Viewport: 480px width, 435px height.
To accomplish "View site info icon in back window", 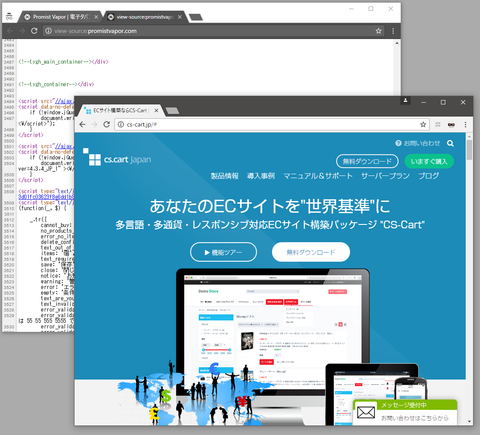I will (48, 31).
